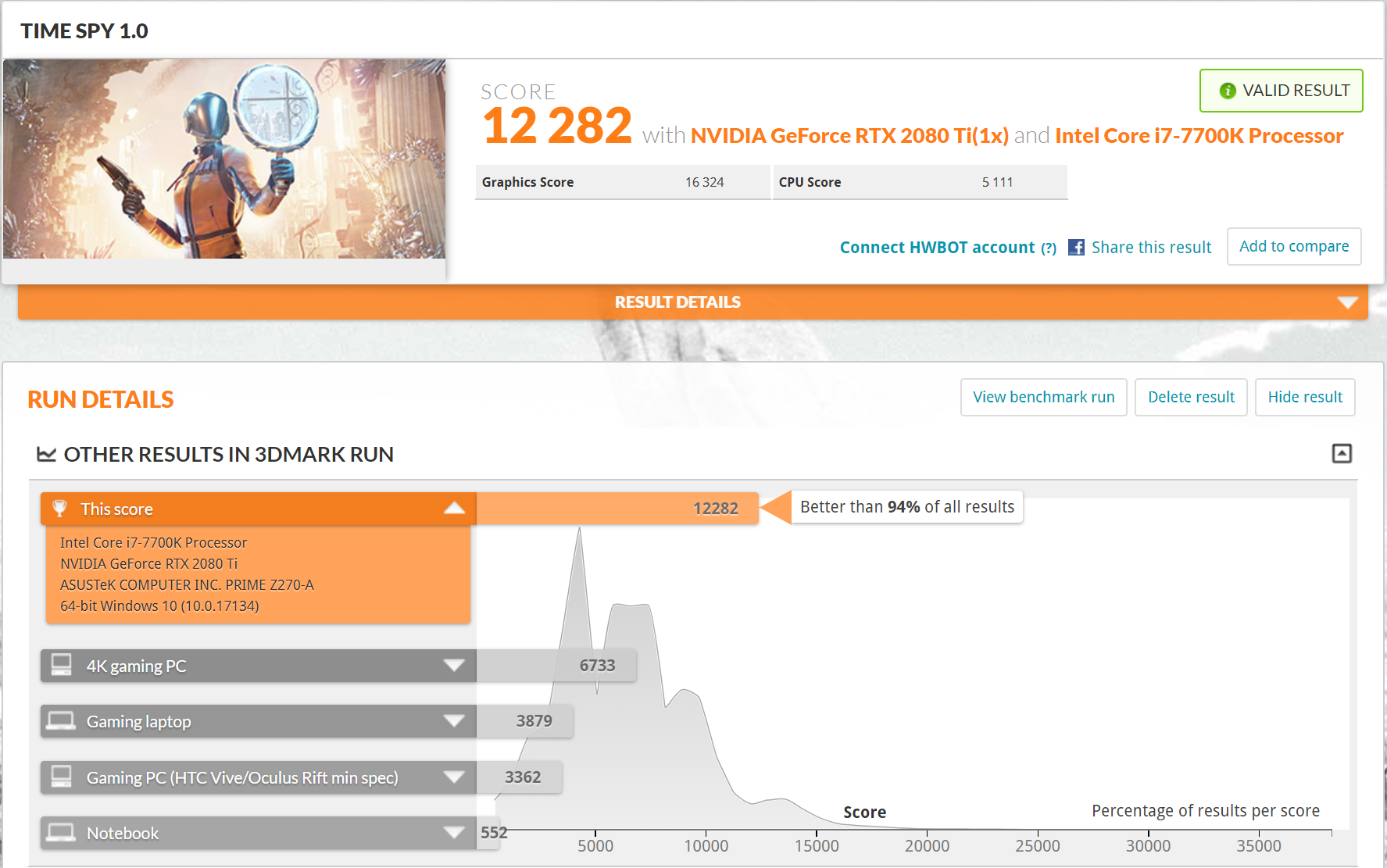Click the Facebook share icon
The height and width of the screenshot is (868, 1387).
click(1076, 248)
